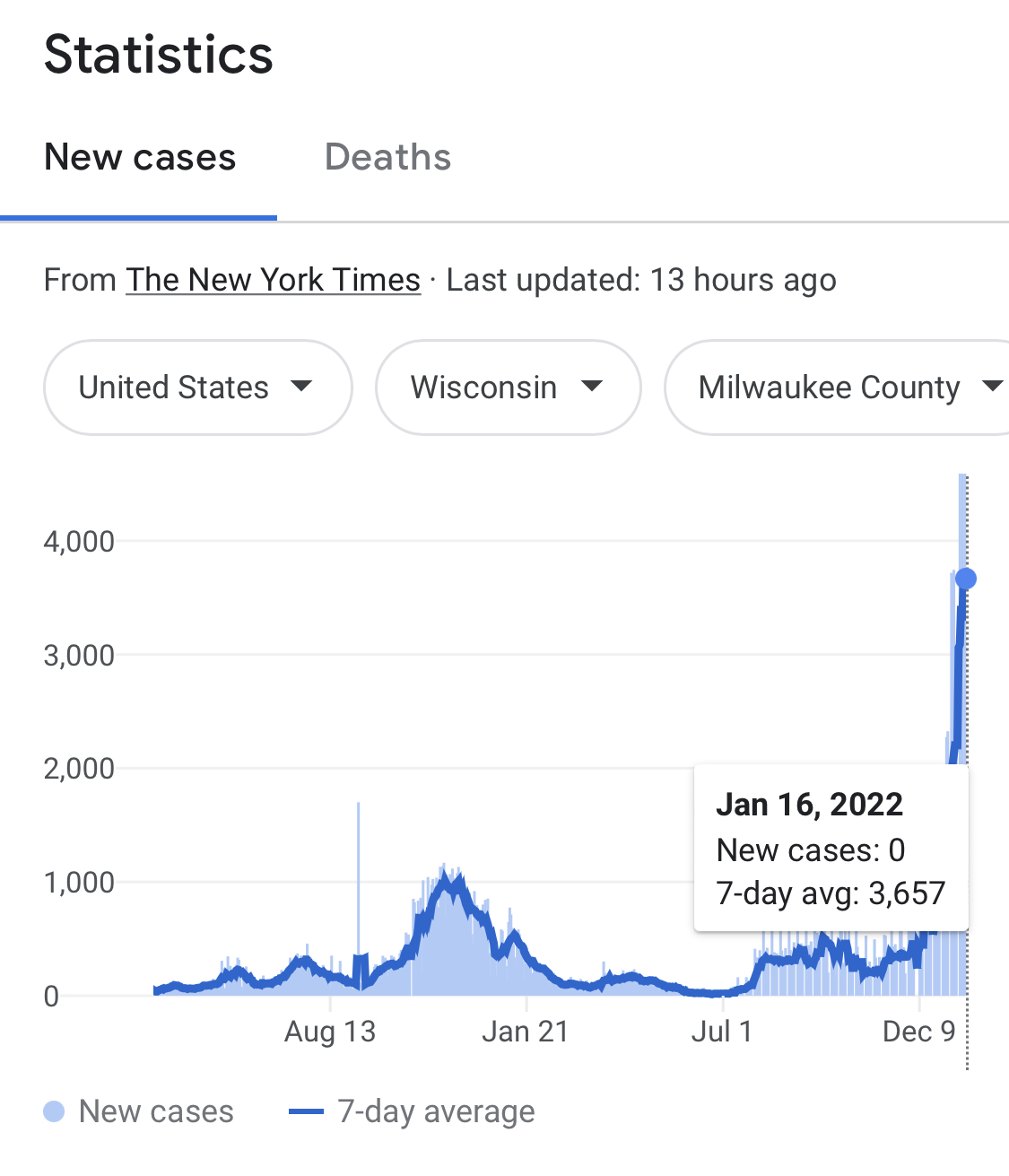
Task: Click the Jan 16, 2022 tooltip box
Action: tap(831, 849)
